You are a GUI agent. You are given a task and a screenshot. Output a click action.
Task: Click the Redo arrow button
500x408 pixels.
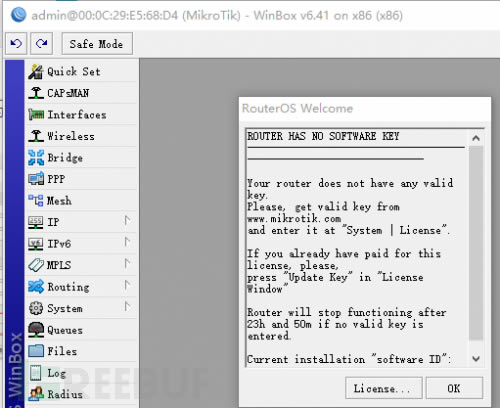(x=41, y=43)
